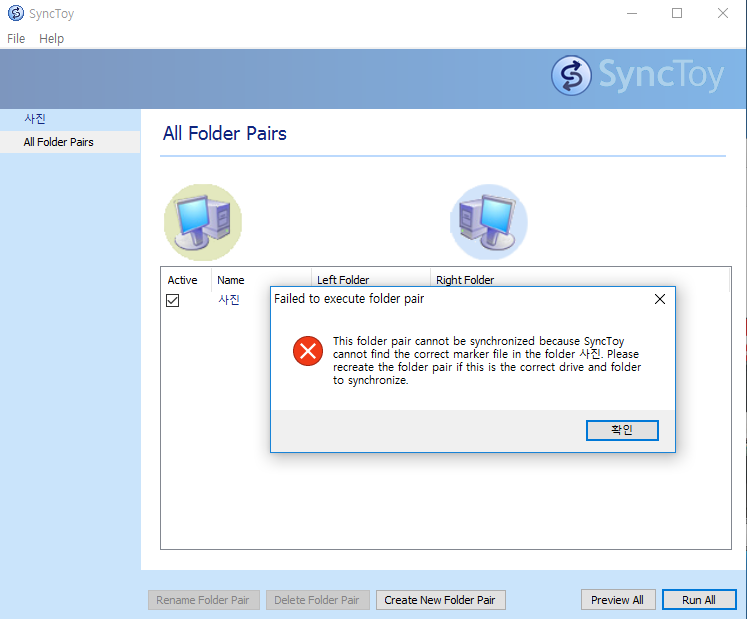Select 사진 folder pair in sidebar
This screenshot has width=747, height=619.
[70, 119]
